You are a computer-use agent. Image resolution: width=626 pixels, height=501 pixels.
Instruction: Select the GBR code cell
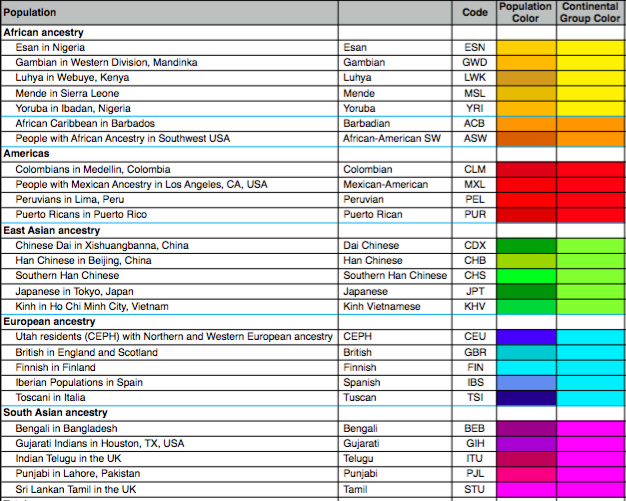pos(475,352)
